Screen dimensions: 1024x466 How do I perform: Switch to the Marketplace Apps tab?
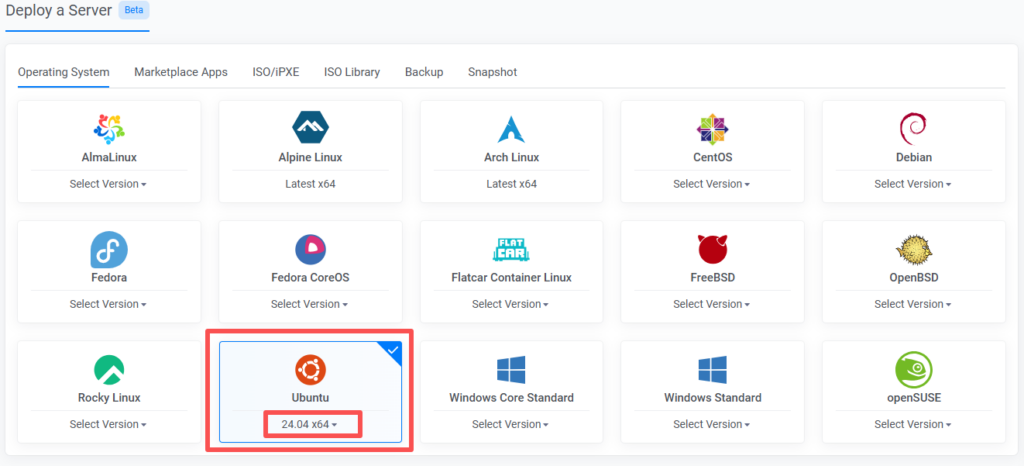point(181,72)
